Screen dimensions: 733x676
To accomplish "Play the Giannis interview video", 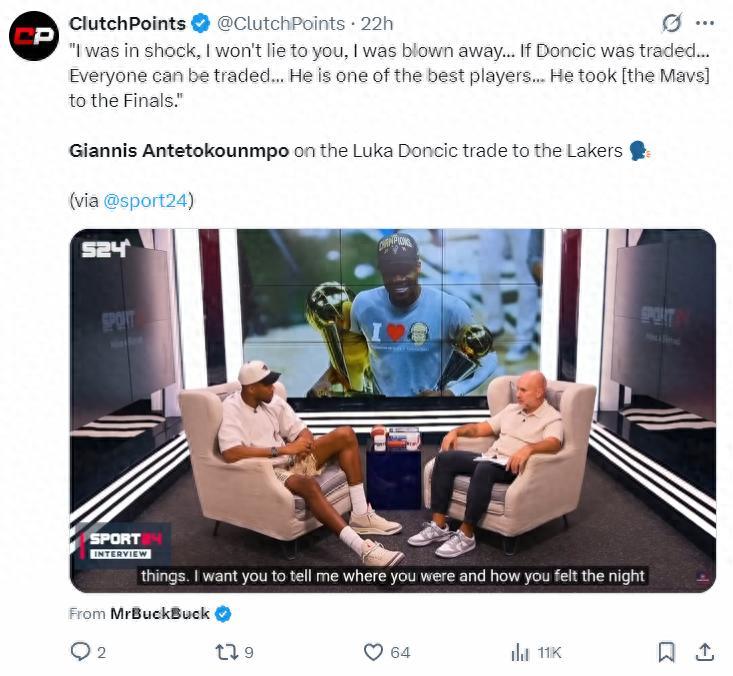I will click(x=393, y=410).
